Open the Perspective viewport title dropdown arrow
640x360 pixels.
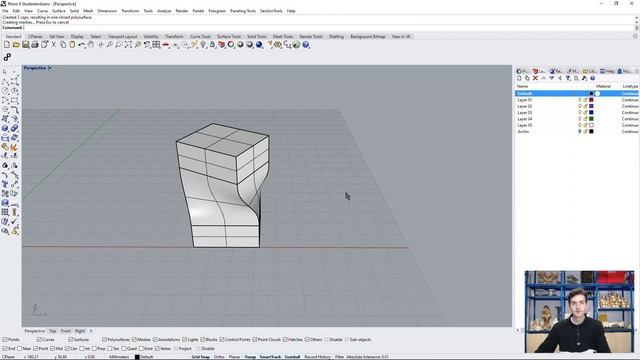pos(50,68)
